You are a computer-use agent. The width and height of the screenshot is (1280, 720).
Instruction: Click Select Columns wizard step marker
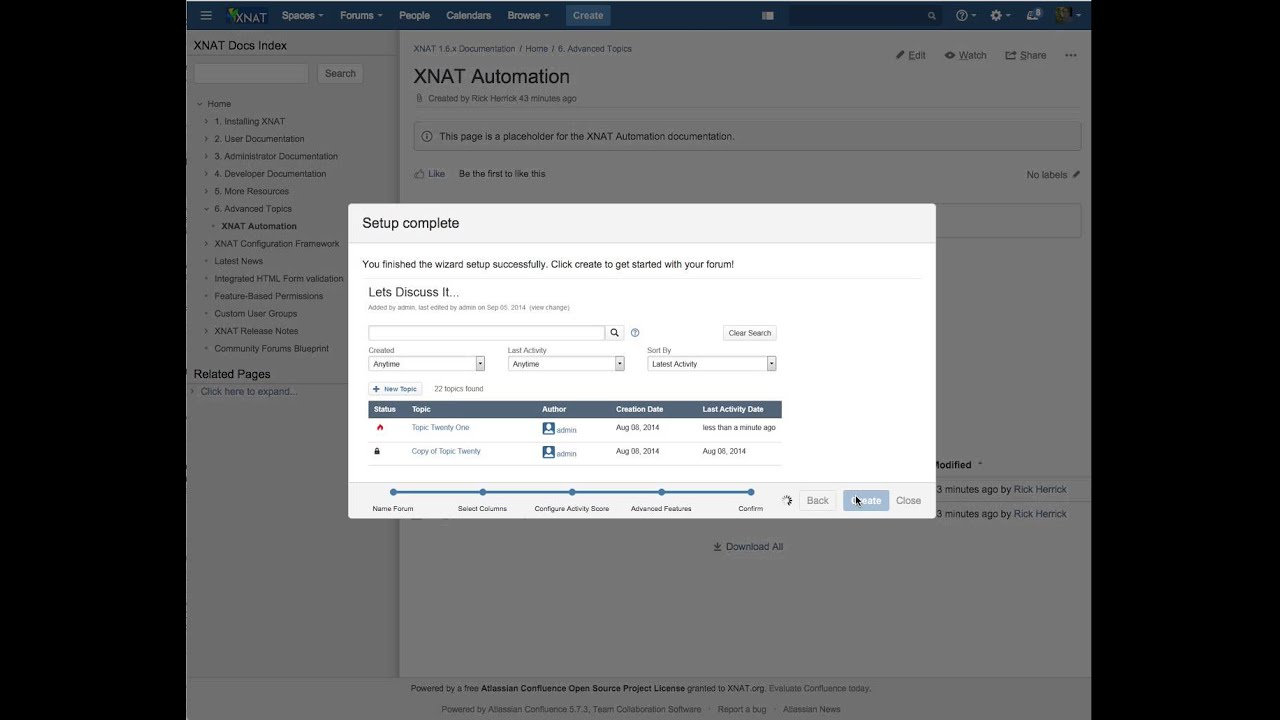click(x=483, y=492)
